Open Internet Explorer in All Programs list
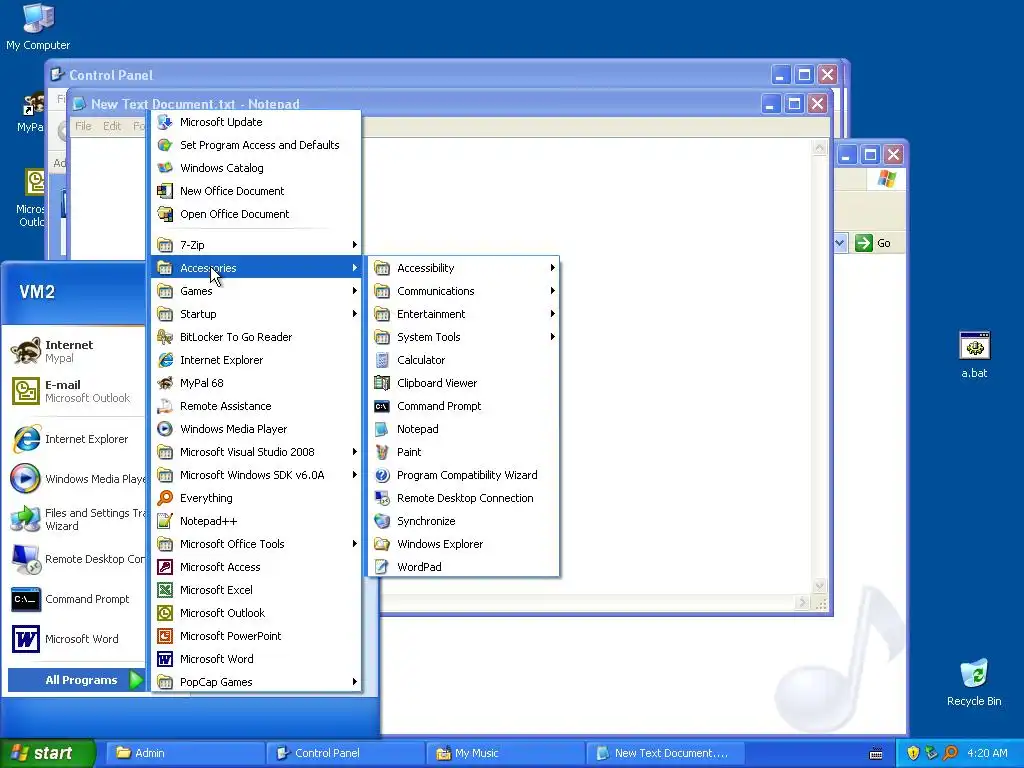 (256, 360)
